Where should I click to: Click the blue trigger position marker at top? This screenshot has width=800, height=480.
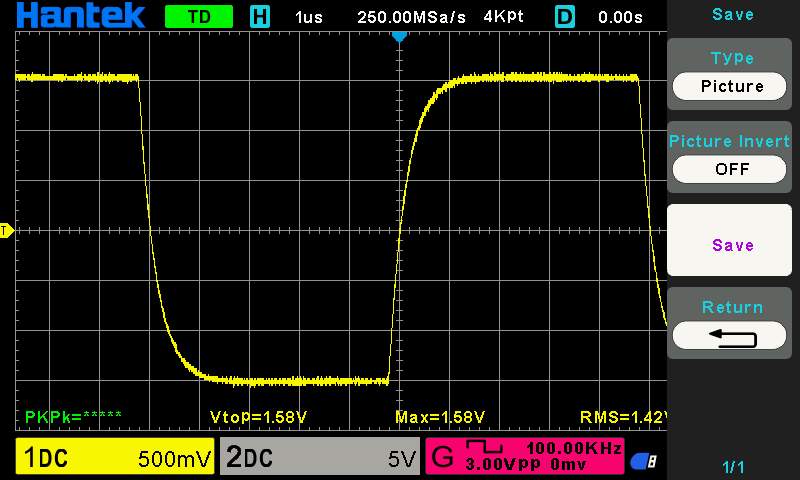coord(399,37)
